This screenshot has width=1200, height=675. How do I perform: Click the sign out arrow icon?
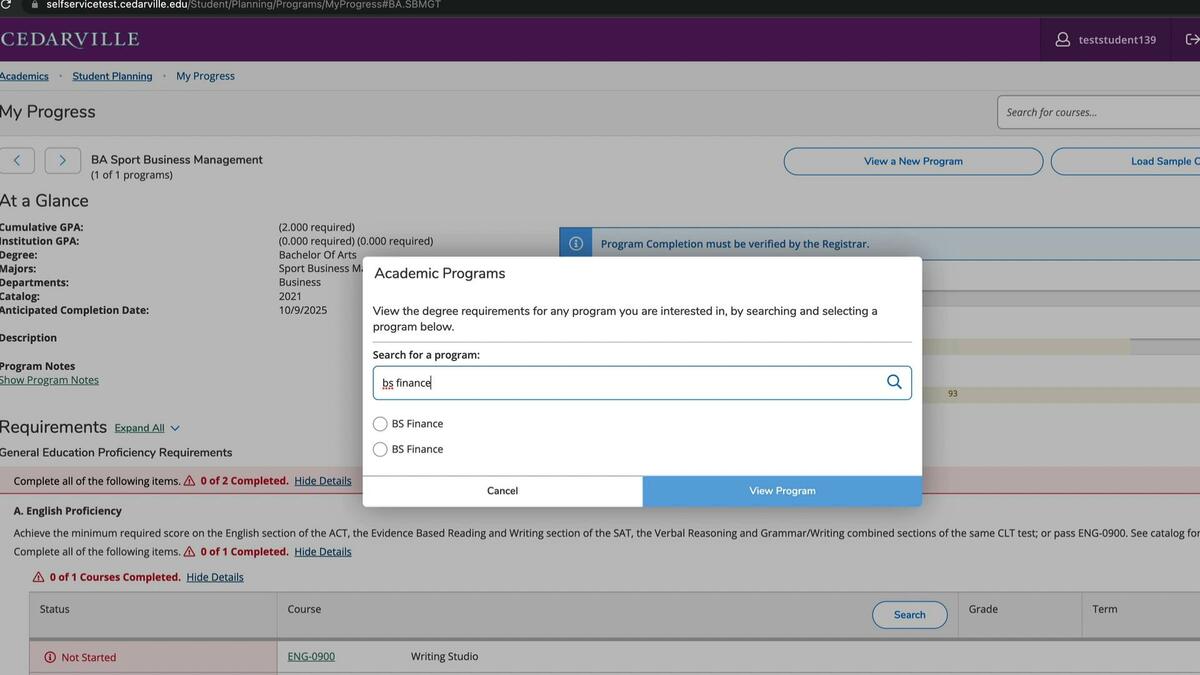click(1192, 40)
